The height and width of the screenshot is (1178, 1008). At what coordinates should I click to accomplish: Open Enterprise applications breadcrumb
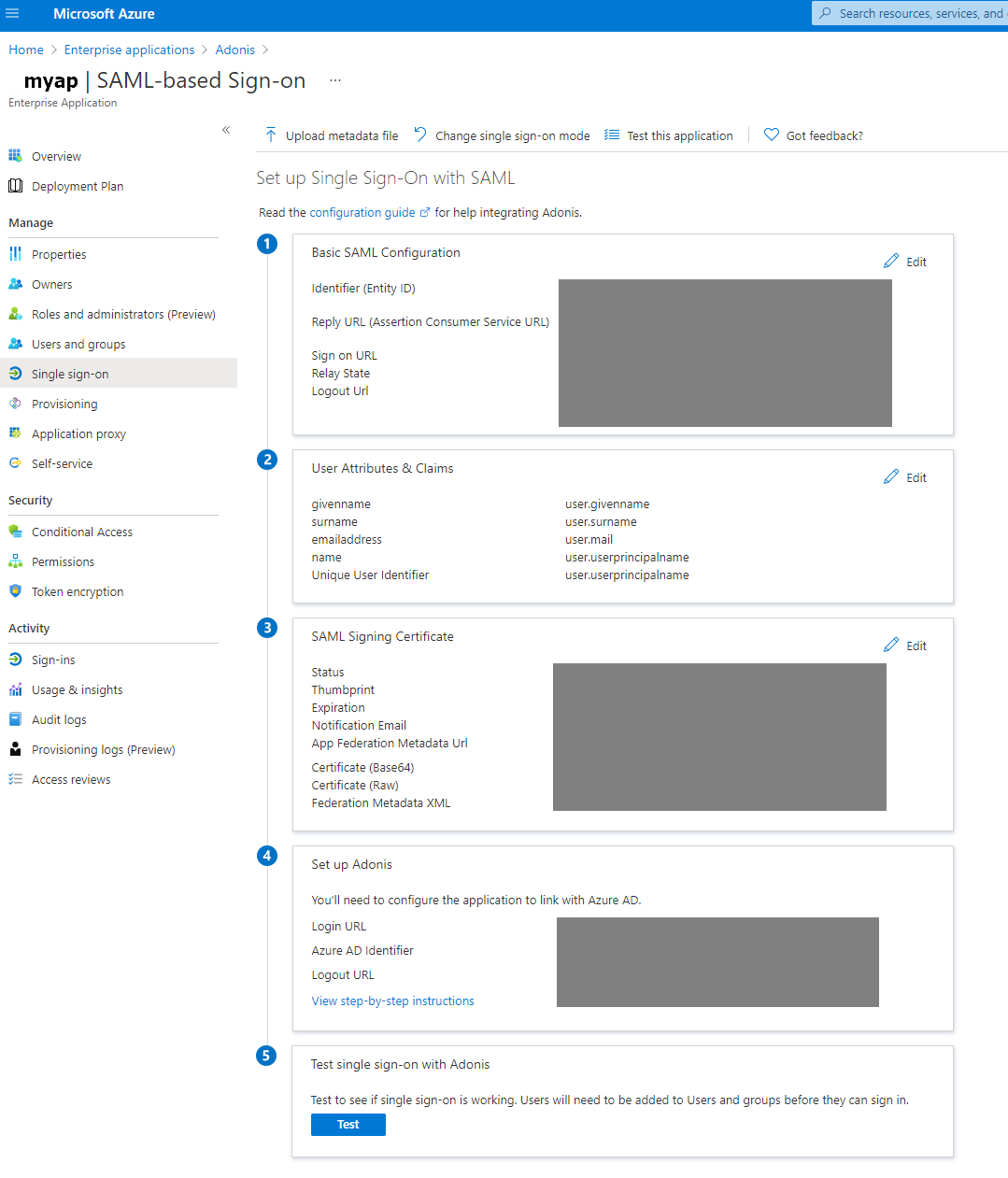[x=129, y=50]
